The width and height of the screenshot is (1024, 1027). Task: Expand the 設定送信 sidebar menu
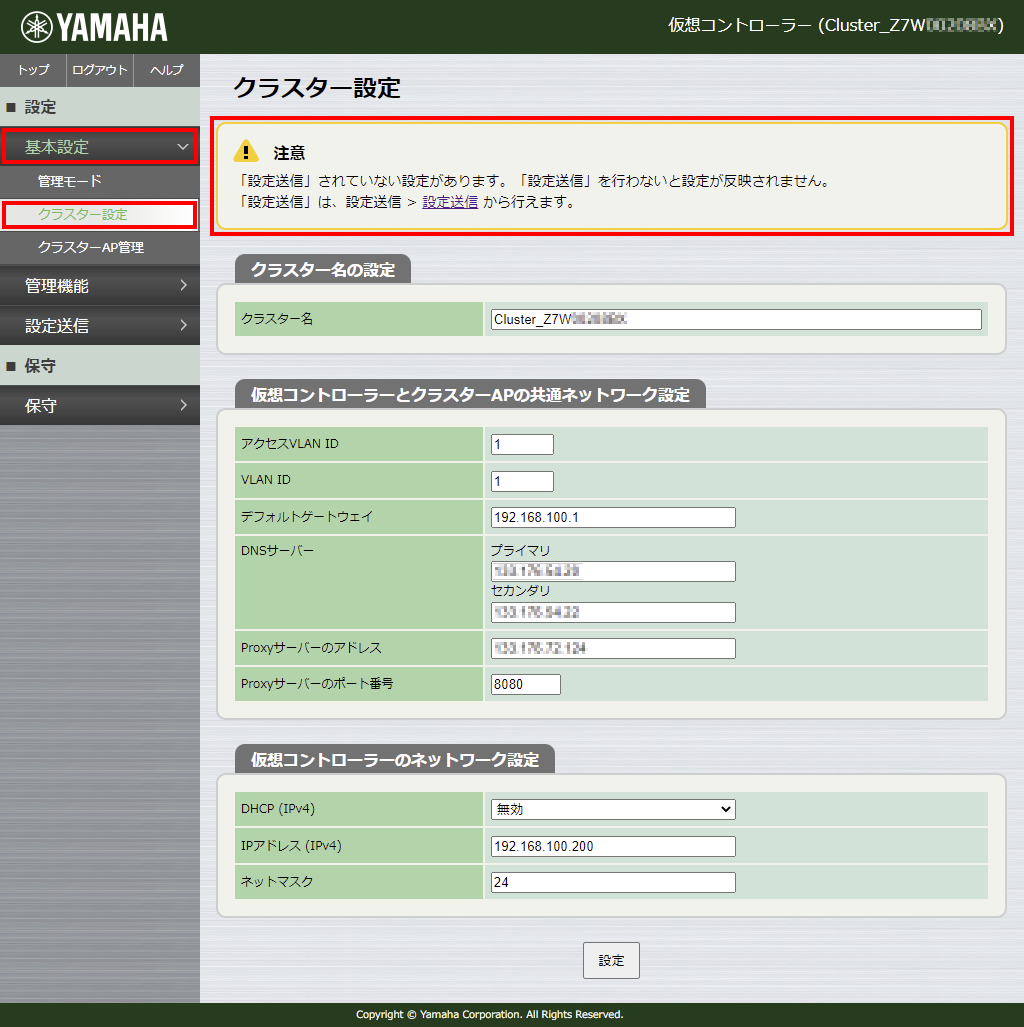coord(100,326)
